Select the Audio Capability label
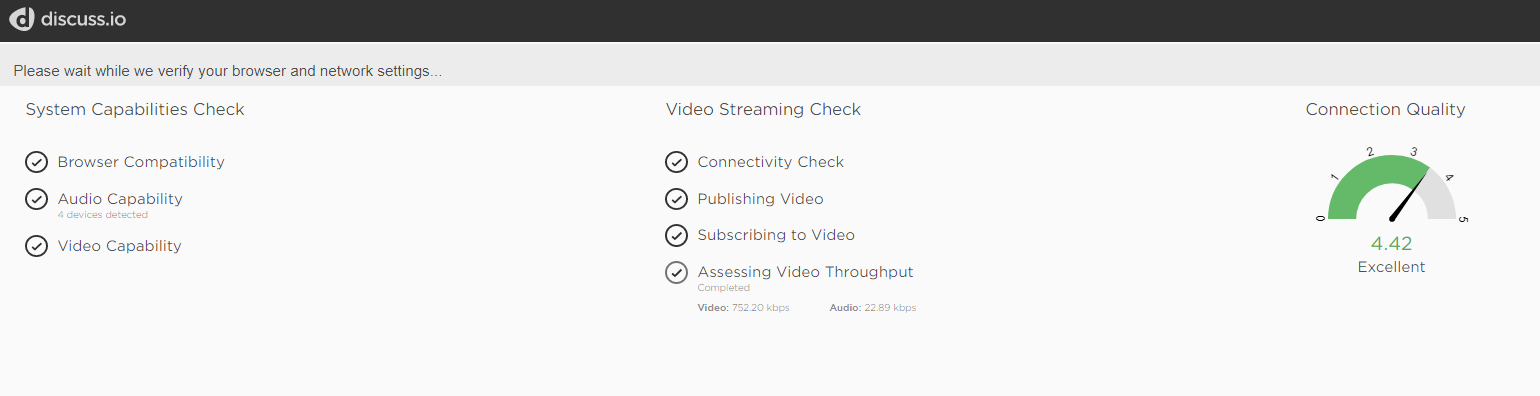This screenshot has width=1540, height=396. (x=120, y=199)
